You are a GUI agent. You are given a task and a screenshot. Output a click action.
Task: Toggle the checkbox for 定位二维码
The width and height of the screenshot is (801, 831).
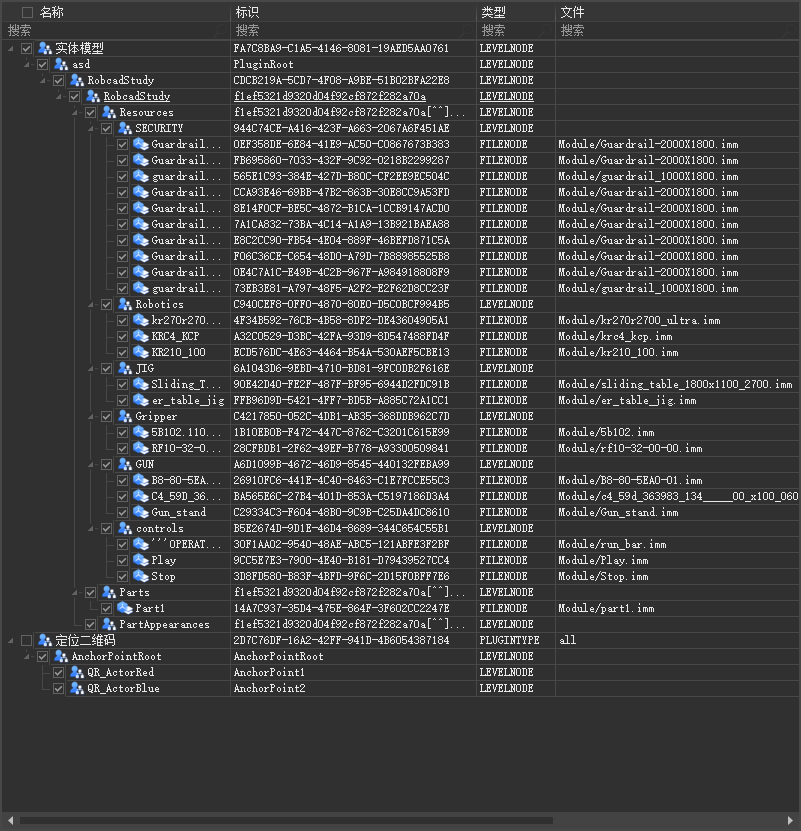pyautogui.click(x=26, y=640)
